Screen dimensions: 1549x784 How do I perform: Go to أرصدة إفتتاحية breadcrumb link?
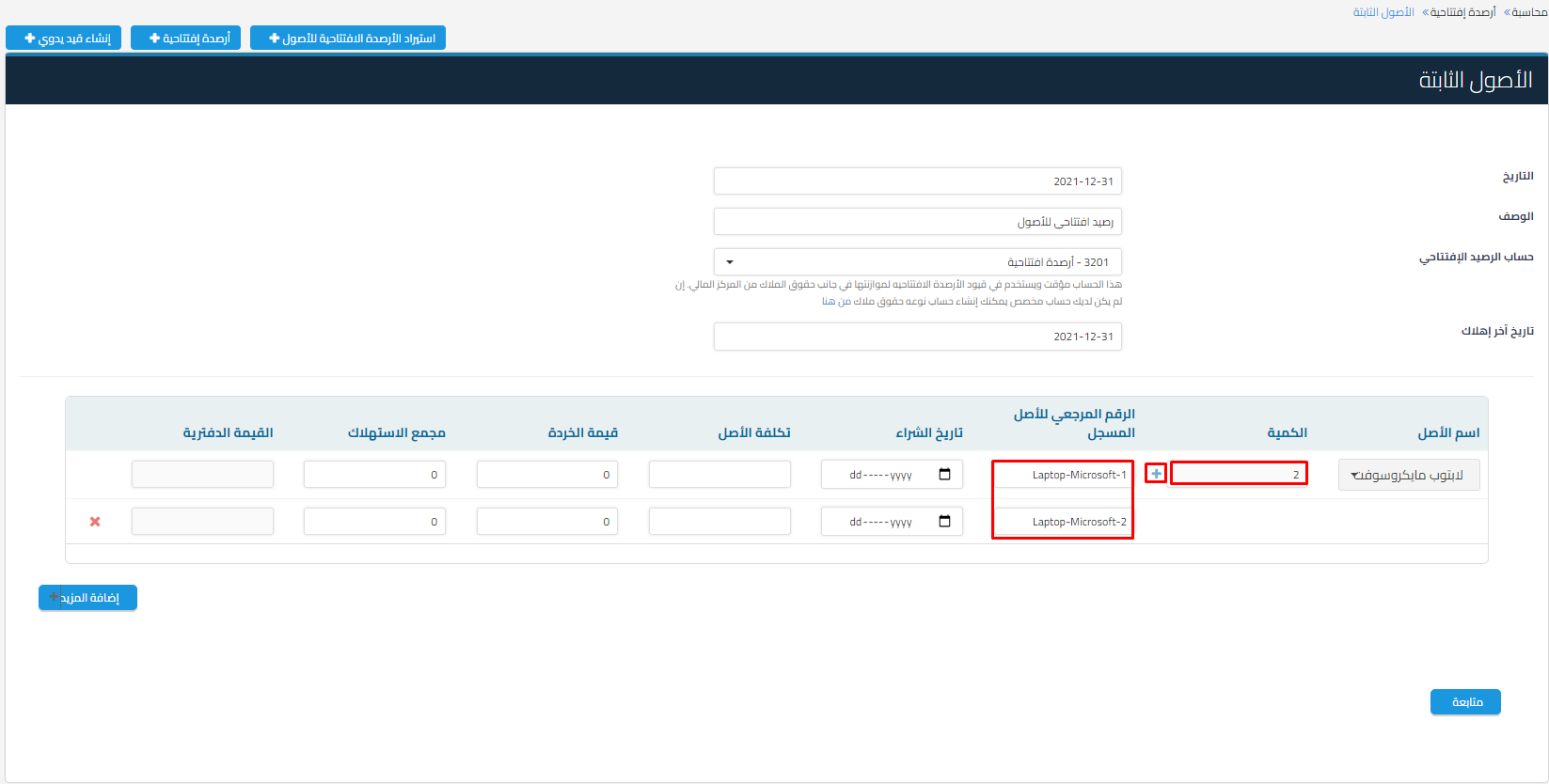point(1462,12)
